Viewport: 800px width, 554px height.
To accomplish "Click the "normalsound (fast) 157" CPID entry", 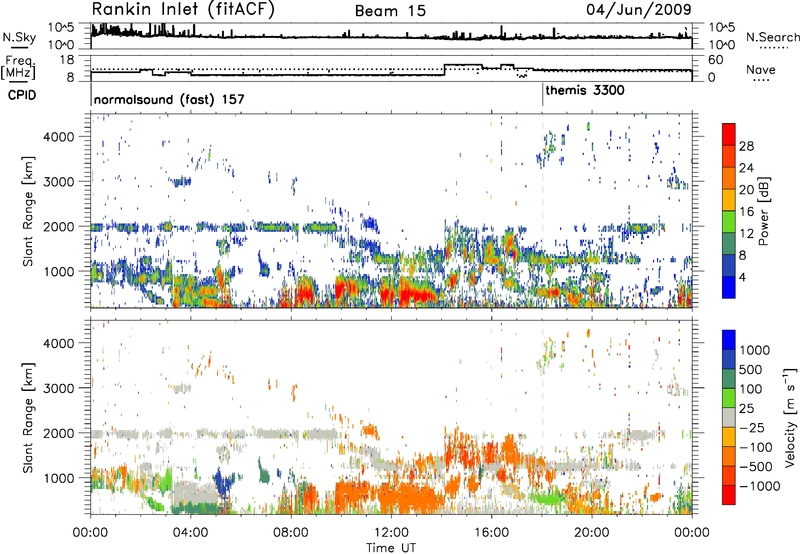I will click(x=169, y=99).
